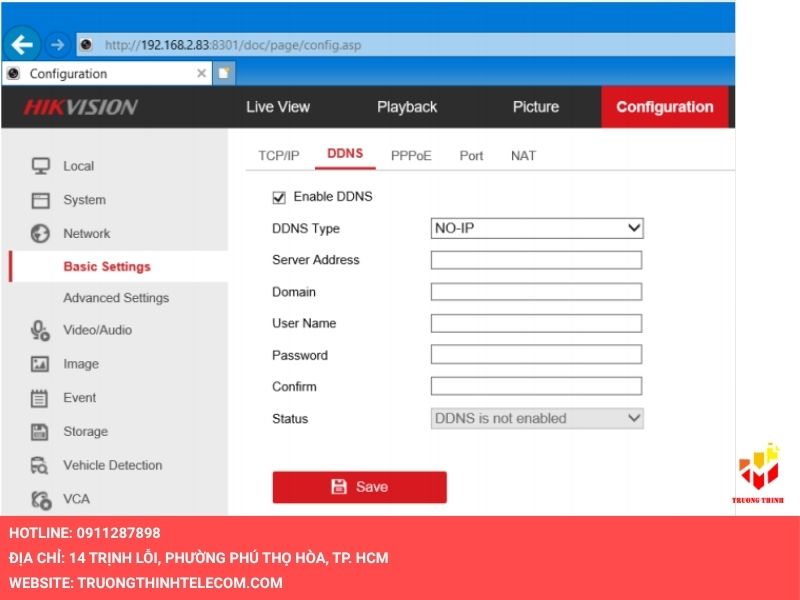
Task: Click the Local monitor icon
Action: coord(41,166)
